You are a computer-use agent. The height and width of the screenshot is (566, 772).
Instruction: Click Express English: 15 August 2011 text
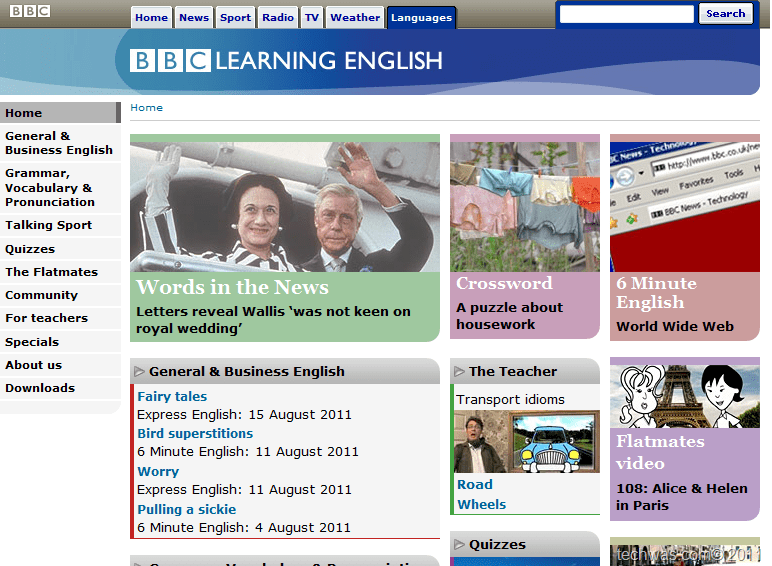point(244,415)
